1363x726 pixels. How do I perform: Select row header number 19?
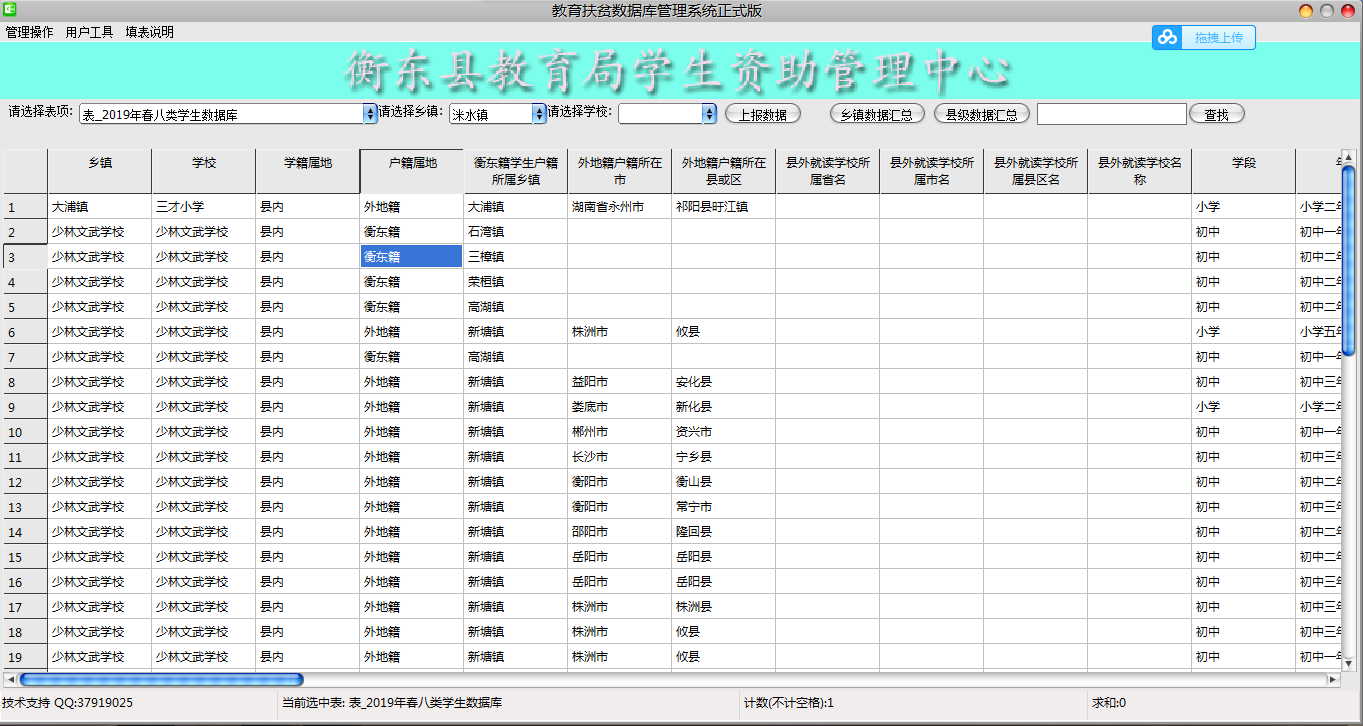click(x=25, y=657)
